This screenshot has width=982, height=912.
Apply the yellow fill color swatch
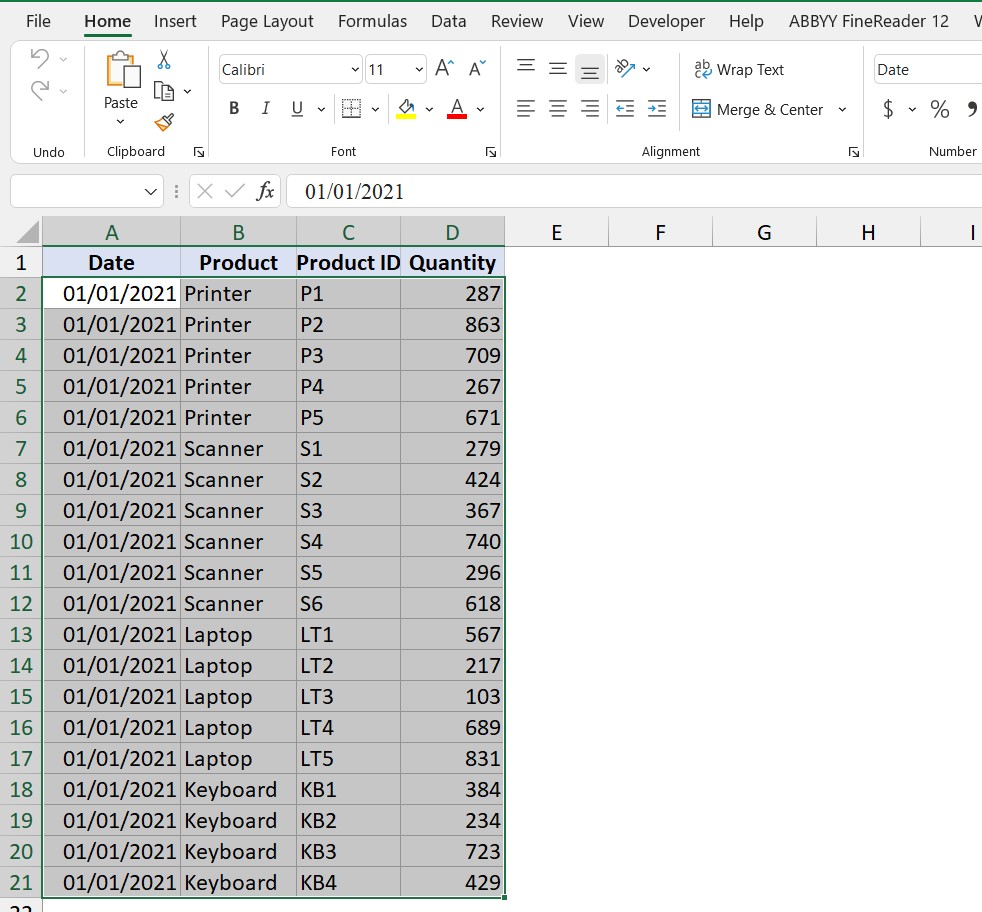(x=406, y=109)
